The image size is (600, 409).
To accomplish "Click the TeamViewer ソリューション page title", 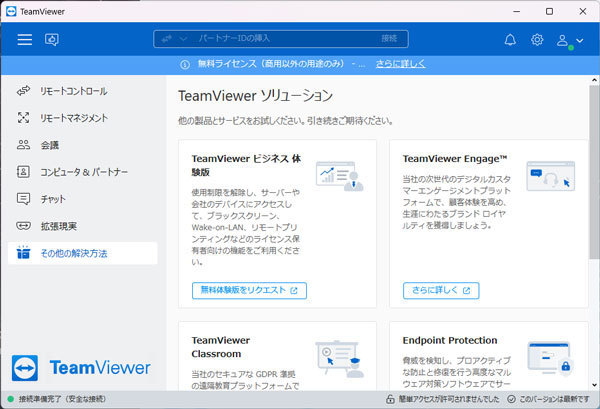I will click(x=256, y=96).
